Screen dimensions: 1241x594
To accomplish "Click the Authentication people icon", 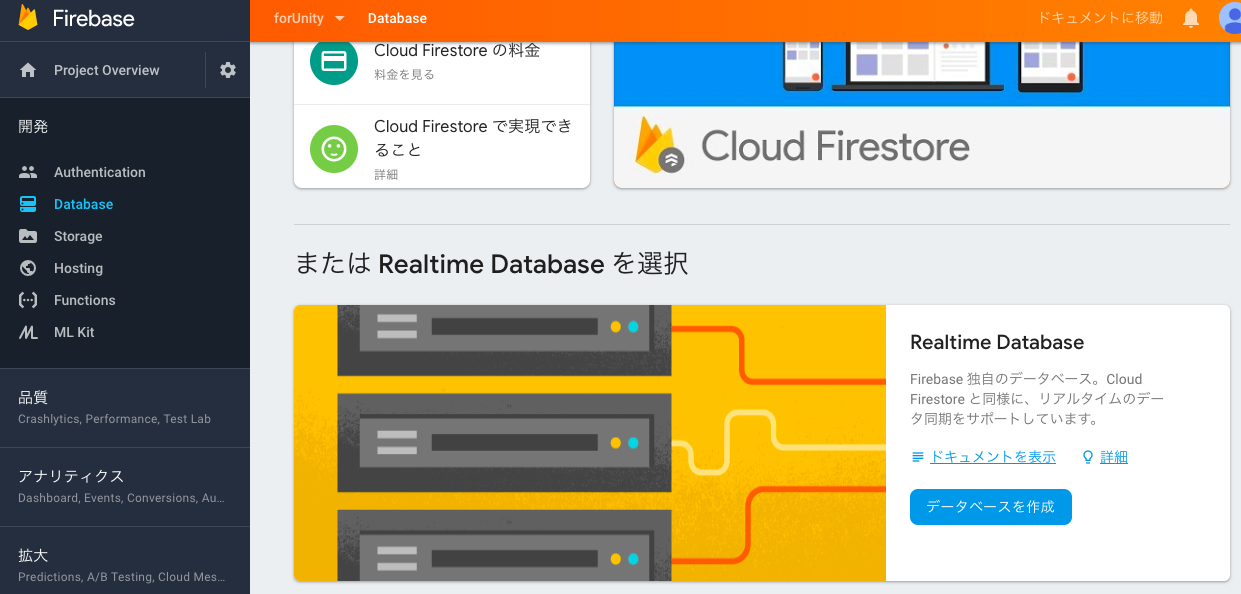I will click(x=28, y=172).
